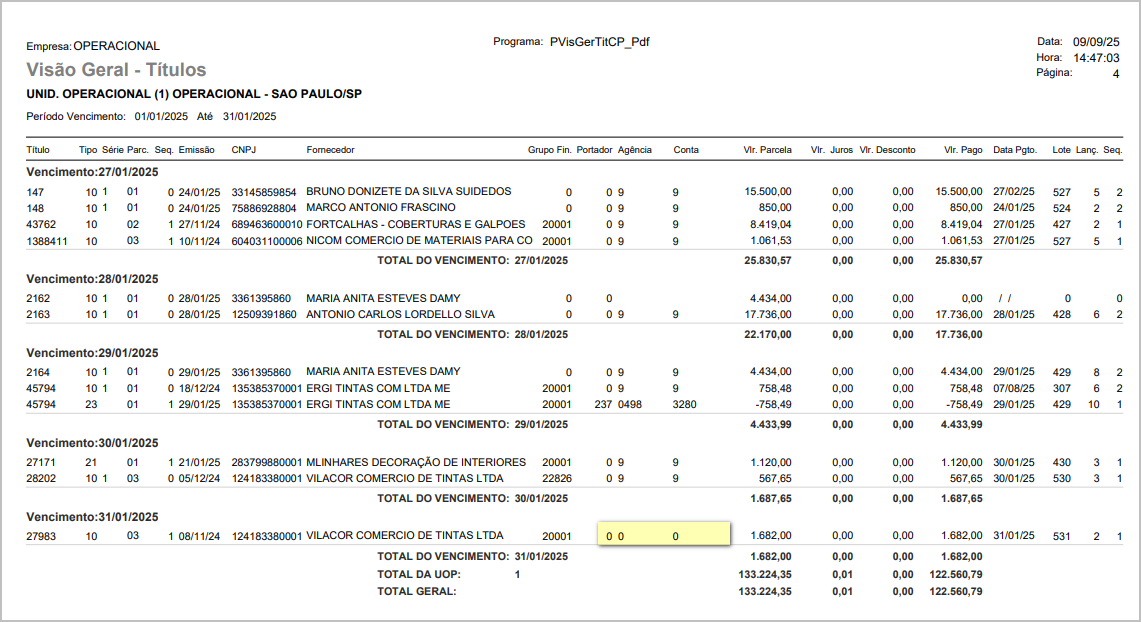Click the TOTAL GERAL label
This screenshot has width=1141, height=622.
click(x=416, y=592)
